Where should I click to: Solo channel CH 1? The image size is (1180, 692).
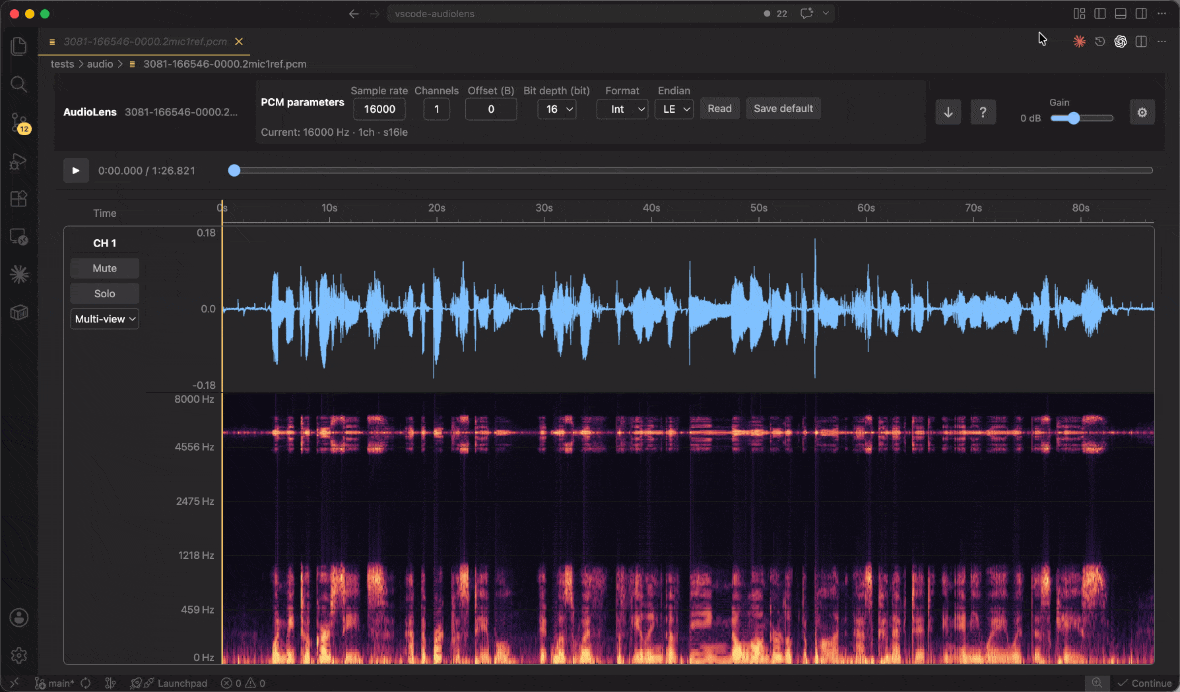(x=105, y=293)
